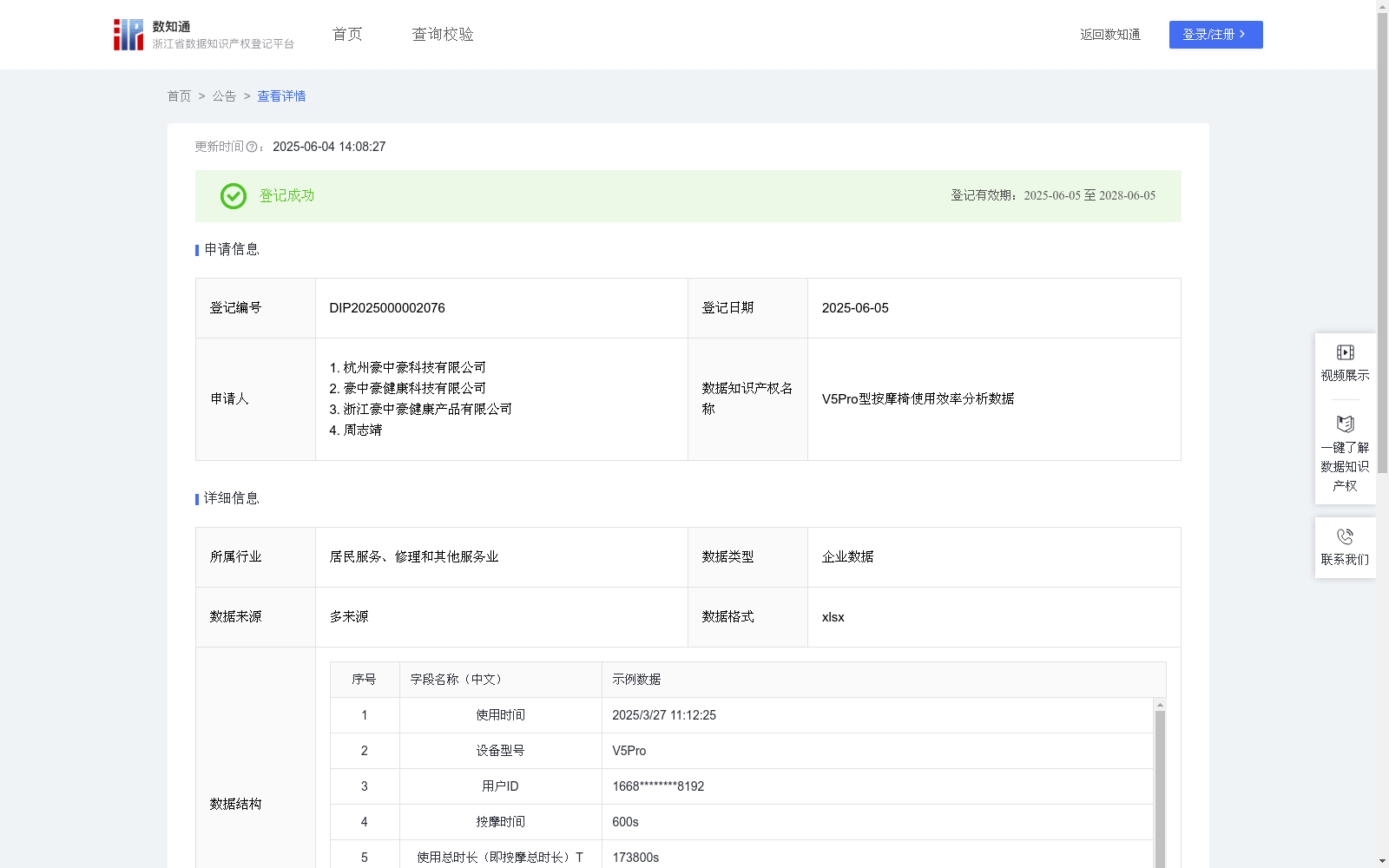Viewport: 1389px width, 868px height.
Task: Click sample value 600s
Action: tap(625, 822)
